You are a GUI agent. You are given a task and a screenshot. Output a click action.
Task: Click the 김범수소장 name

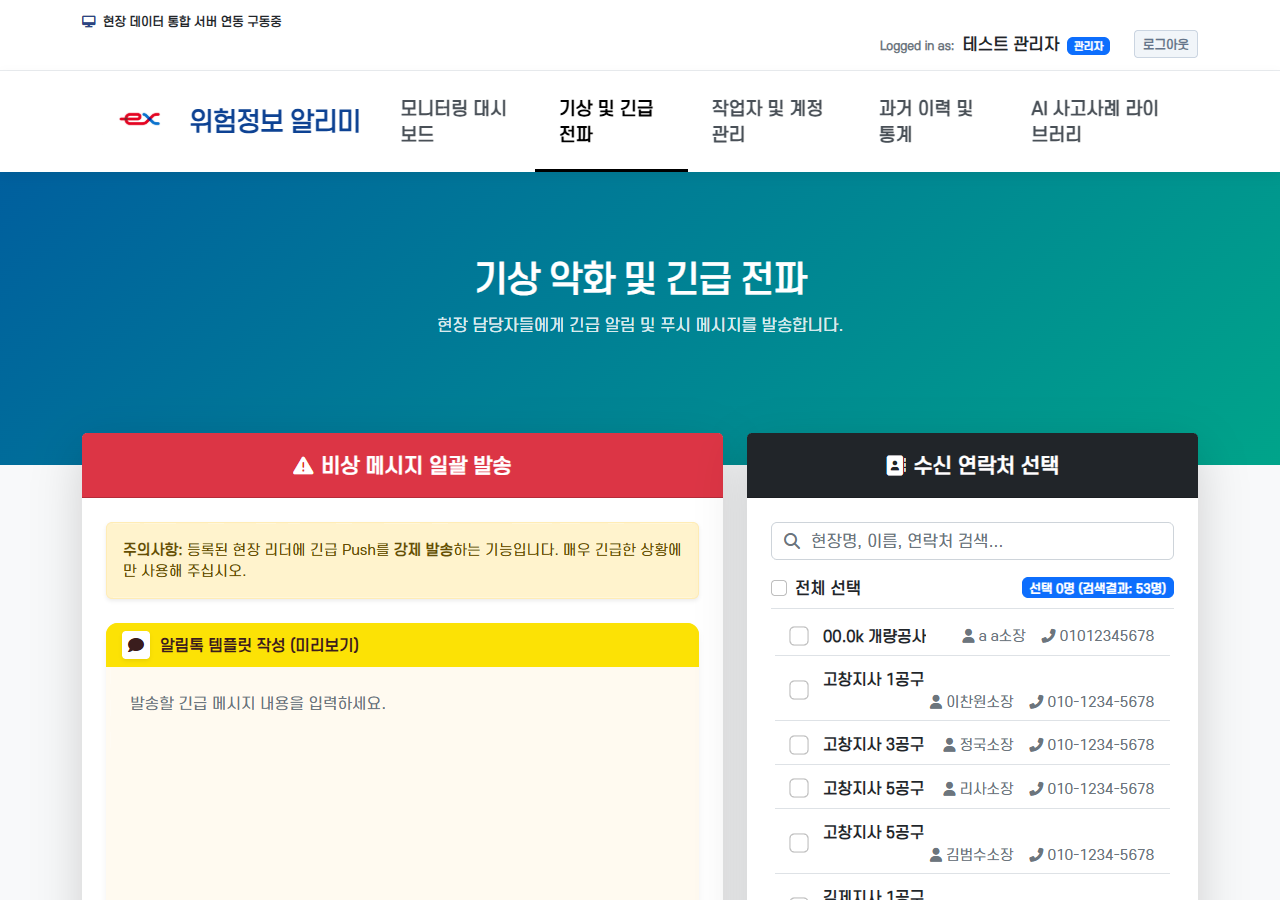pos(980,855)
